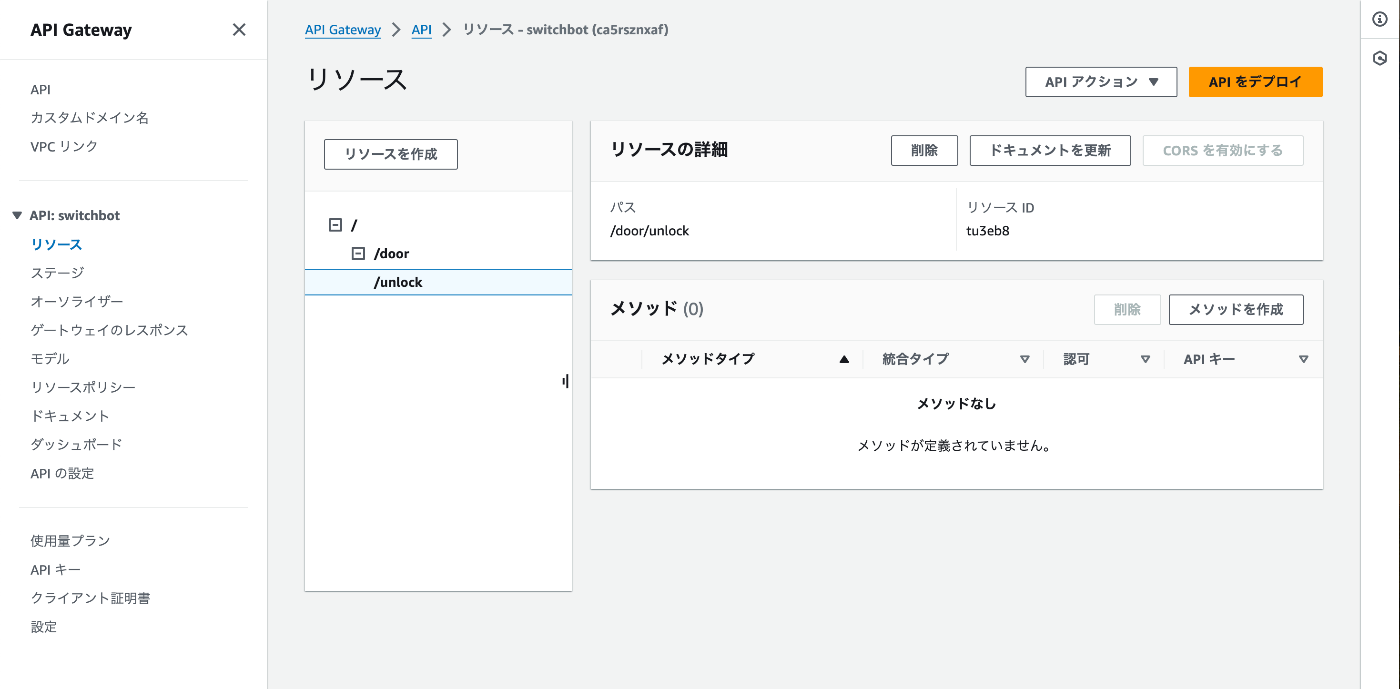
Task: Open the hexagon tools icon below info
Action: pyautogui.click(x=1380, y=58)
